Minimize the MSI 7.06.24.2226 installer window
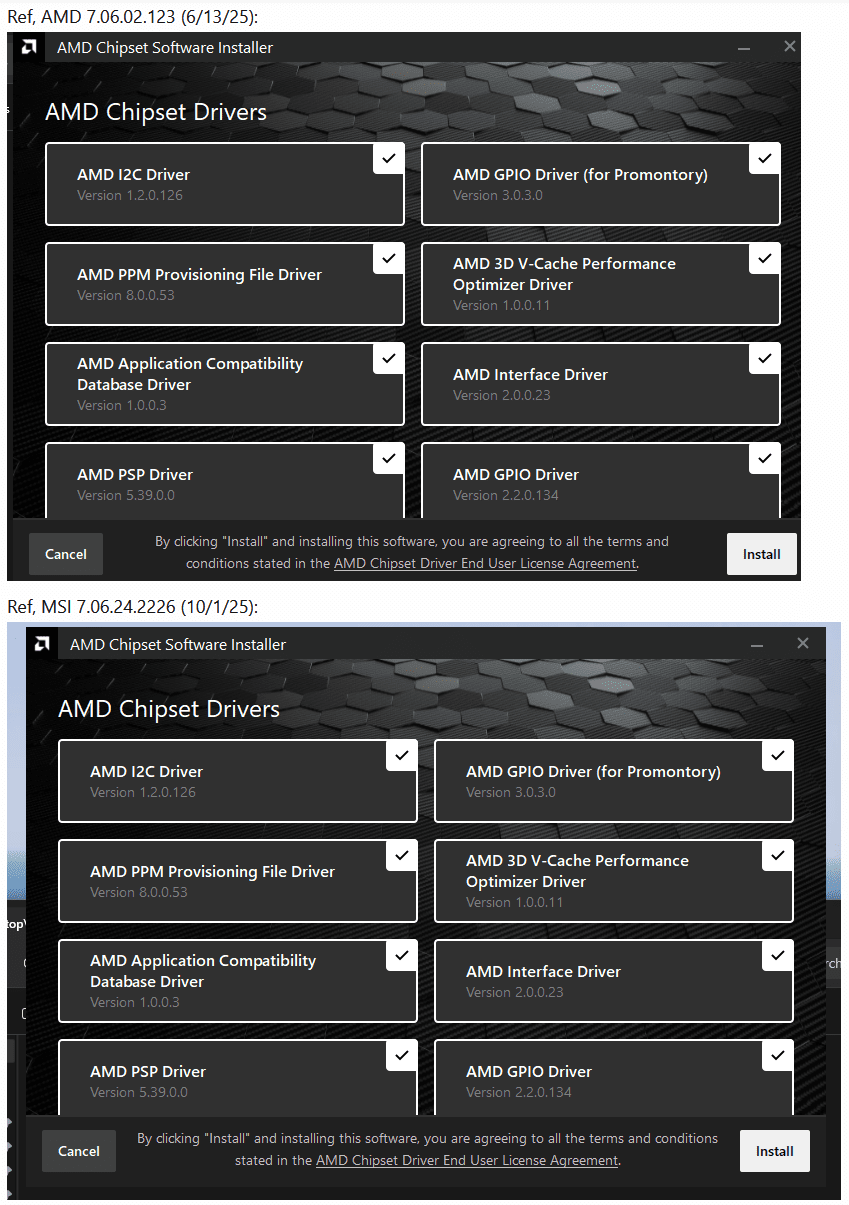Screen dimensions: 849x1205 click(x=757, y=644)
